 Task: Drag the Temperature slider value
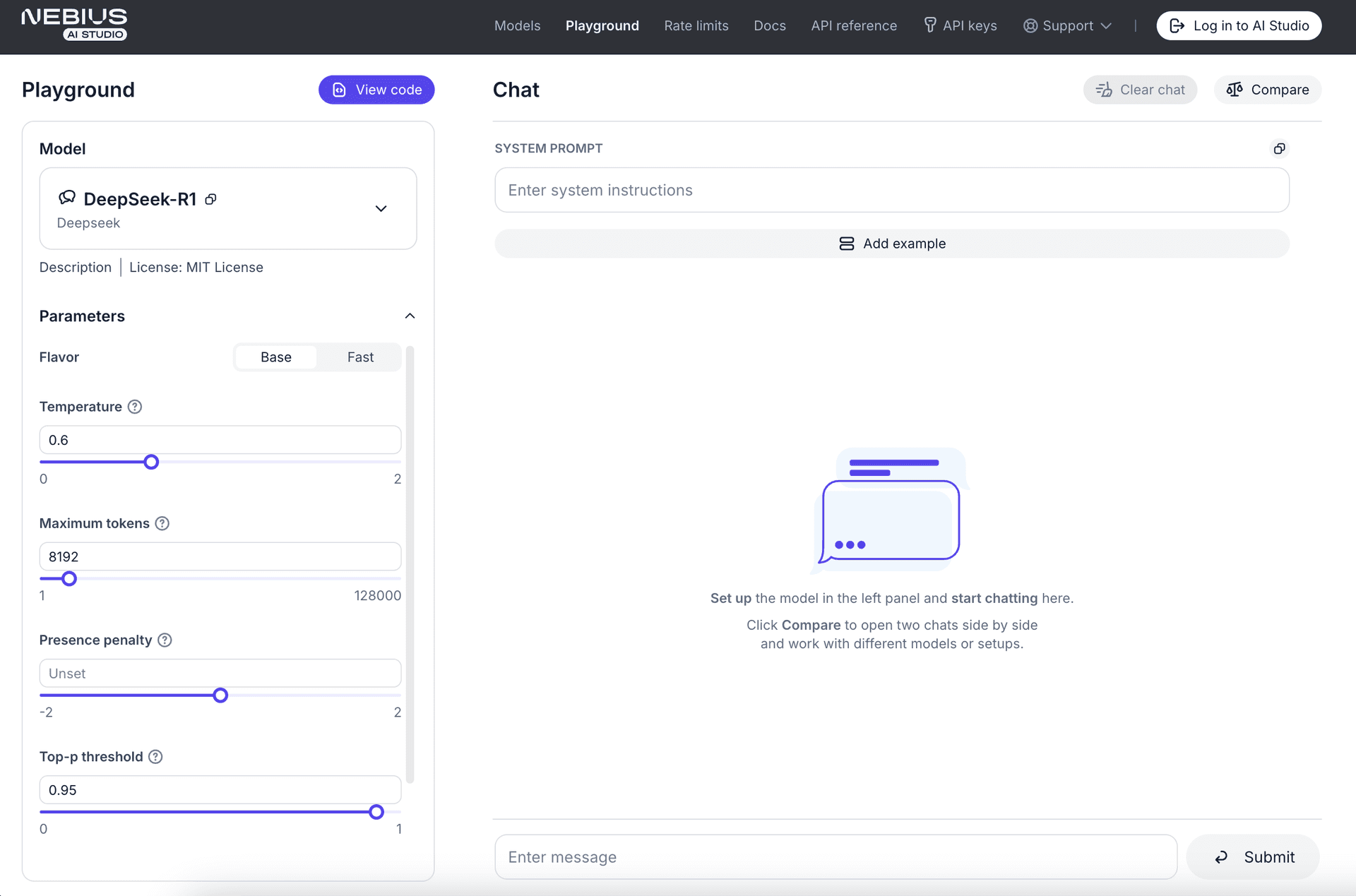(151, 461)
